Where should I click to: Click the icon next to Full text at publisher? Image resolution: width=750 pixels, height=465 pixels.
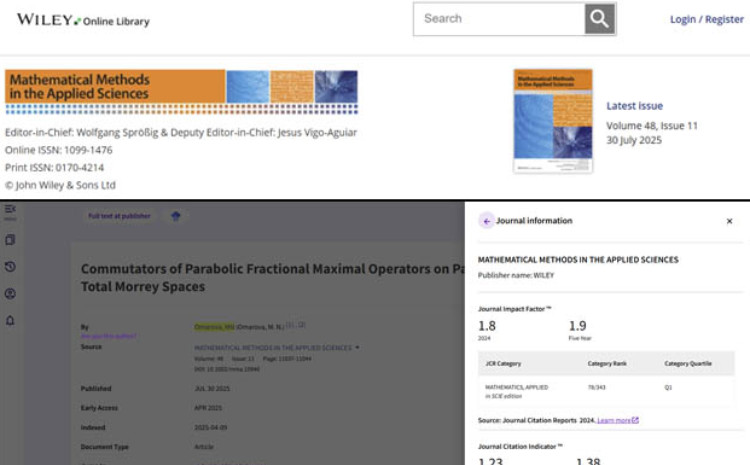point(177,216)
